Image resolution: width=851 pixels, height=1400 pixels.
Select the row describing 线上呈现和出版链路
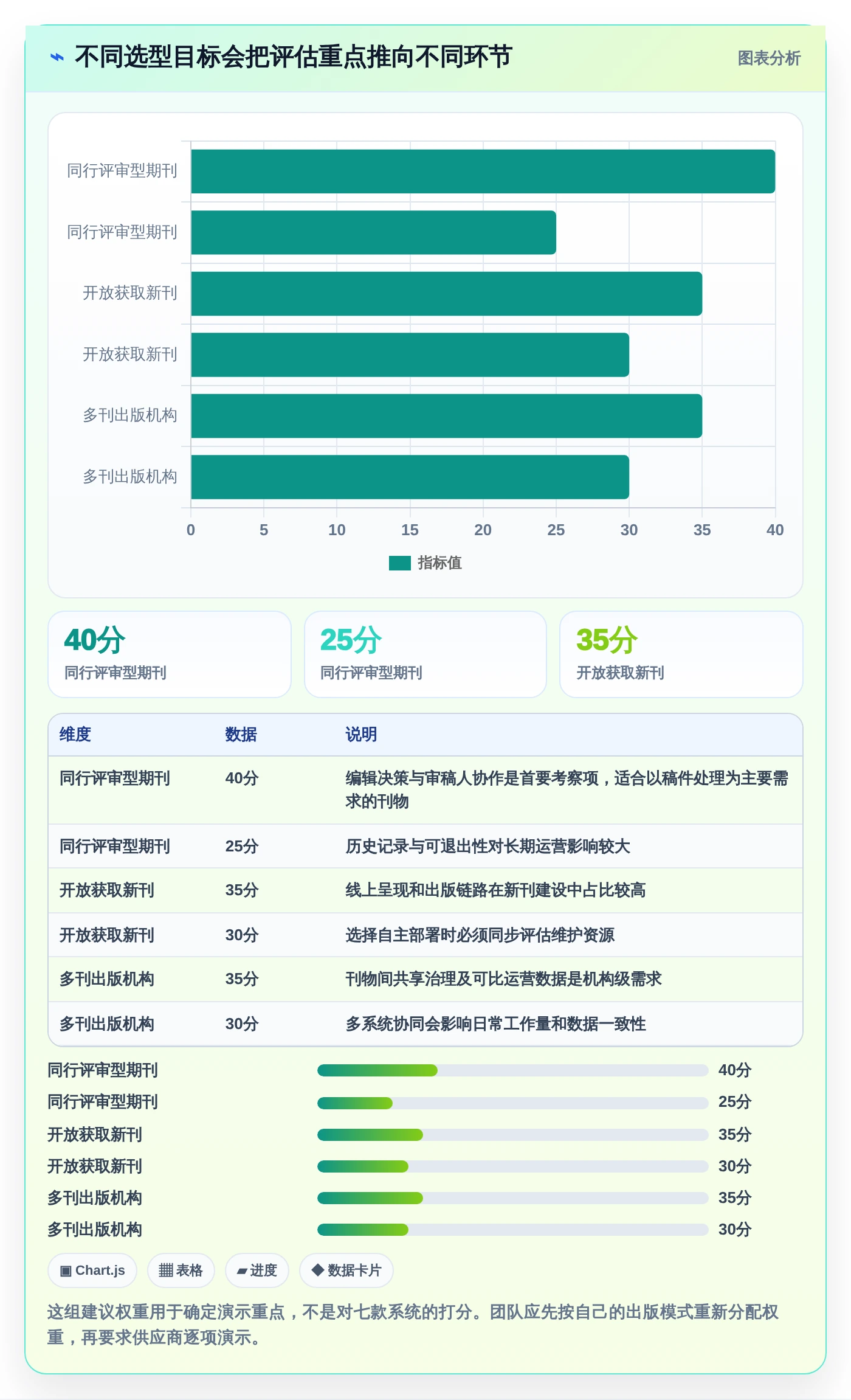425,890
